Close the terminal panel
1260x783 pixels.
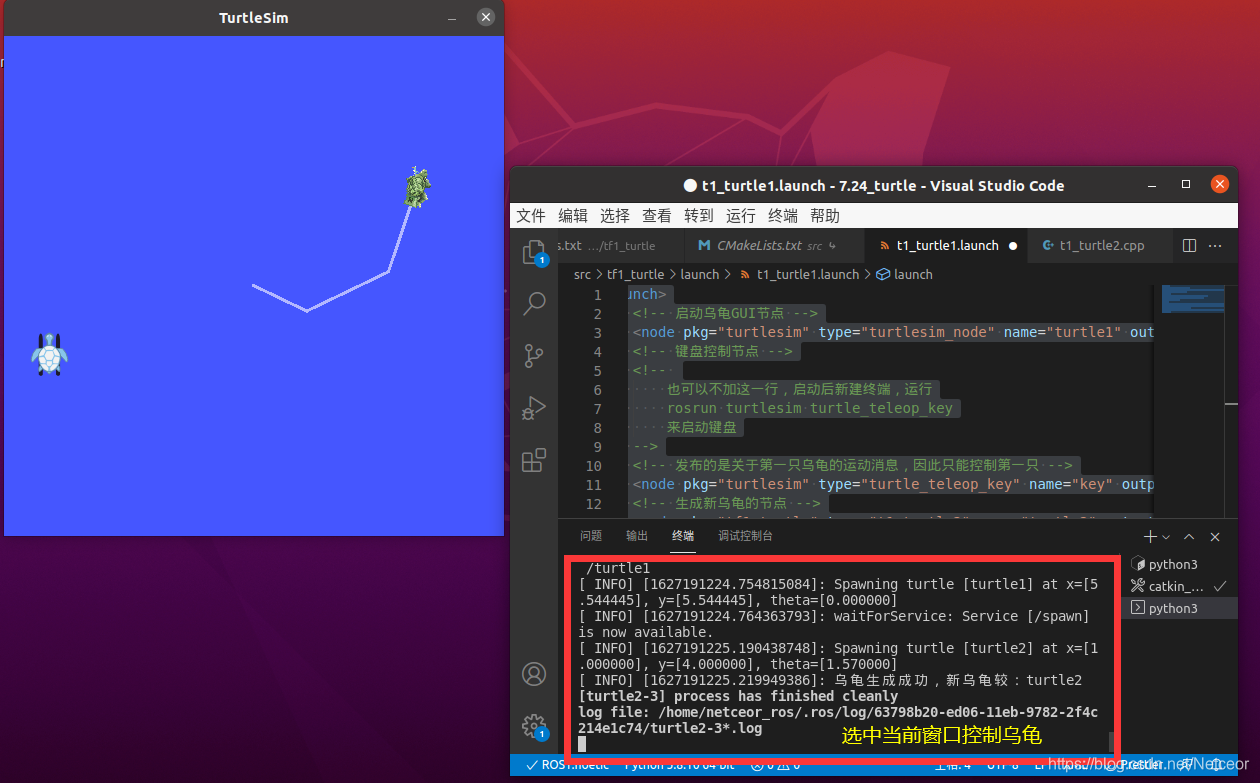[x=1215, y=537]
